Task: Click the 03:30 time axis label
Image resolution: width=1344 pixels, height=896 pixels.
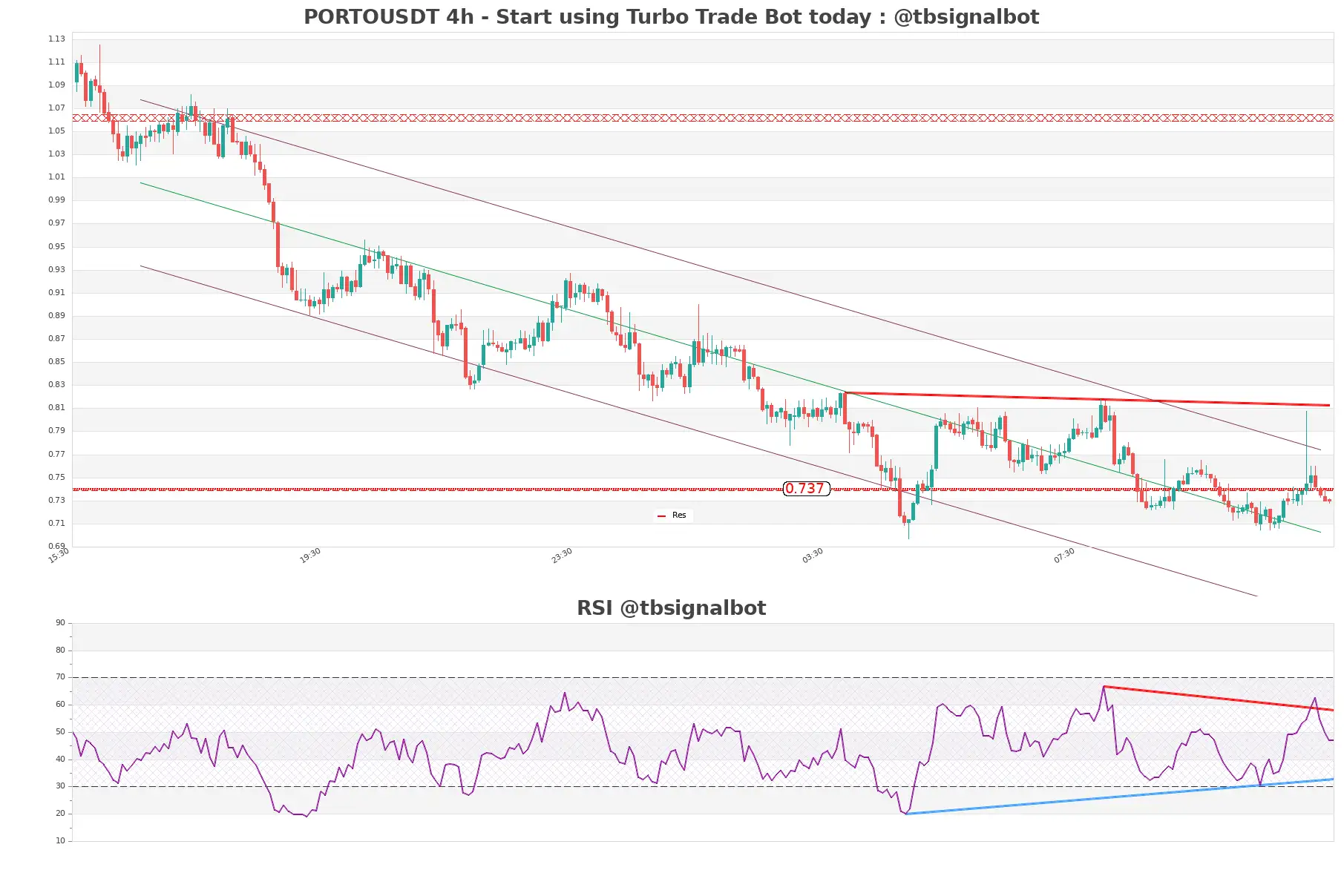Action: point(813,556)
